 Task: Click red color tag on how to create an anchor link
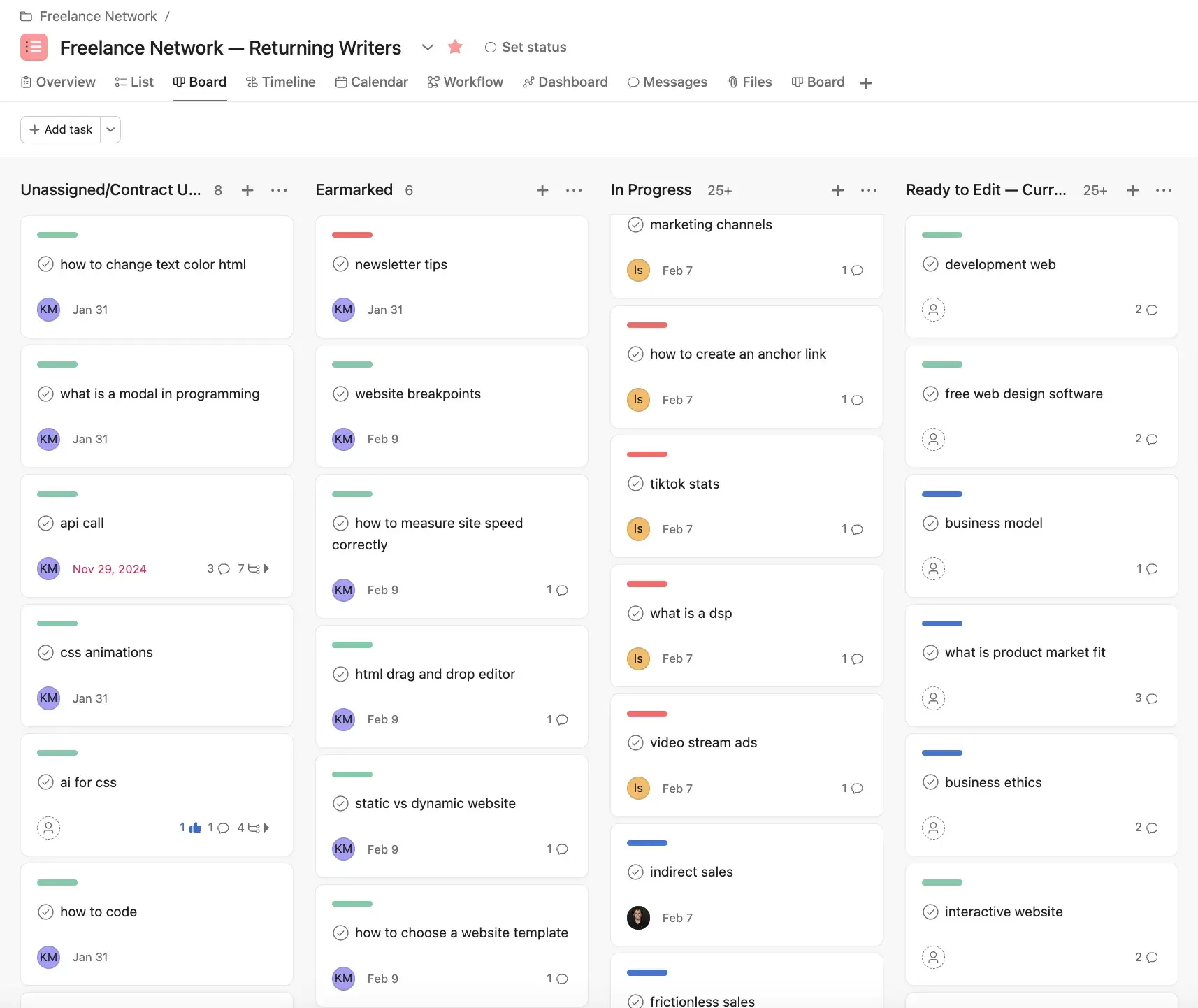pos(647,325)
